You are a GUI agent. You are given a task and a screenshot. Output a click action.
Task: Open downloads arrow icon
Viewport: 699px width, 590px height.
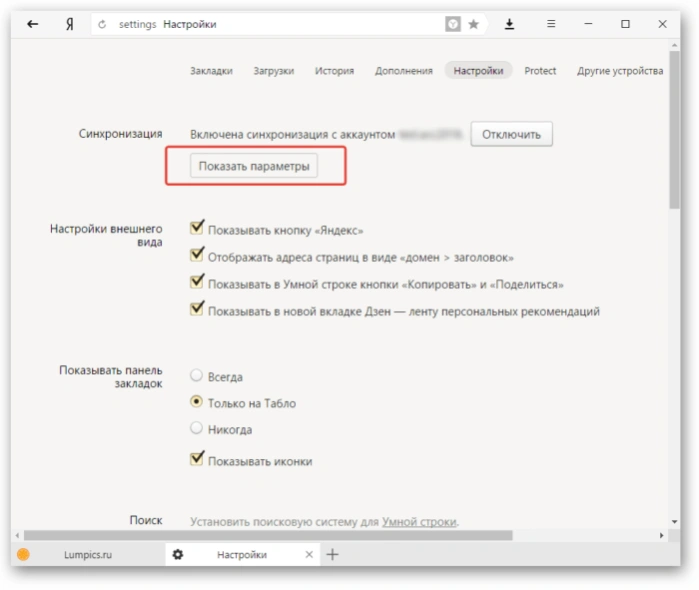(x=509, y=24)
